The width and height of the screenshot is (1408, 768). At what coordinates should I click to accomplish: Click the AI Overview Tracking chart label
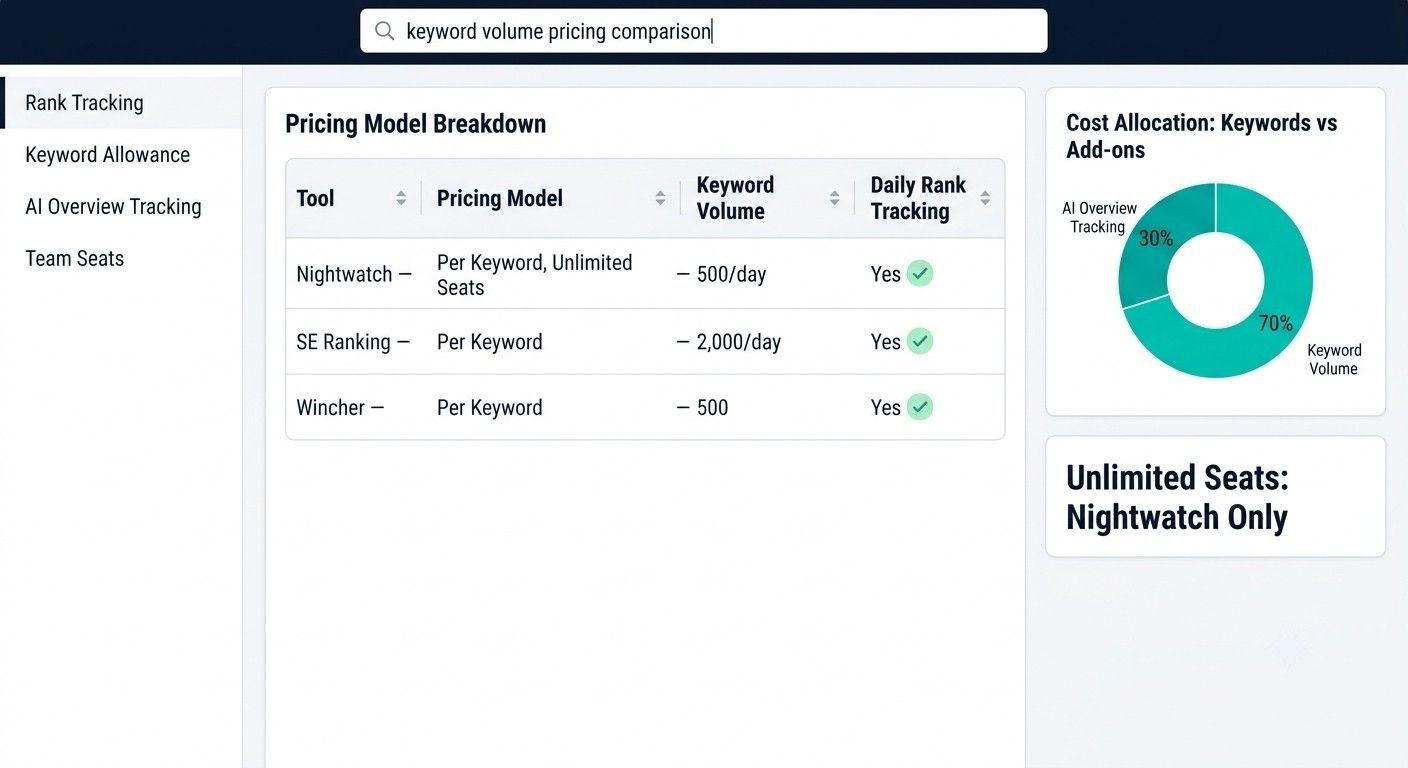pyautogui.click(x=1099, y=218)
